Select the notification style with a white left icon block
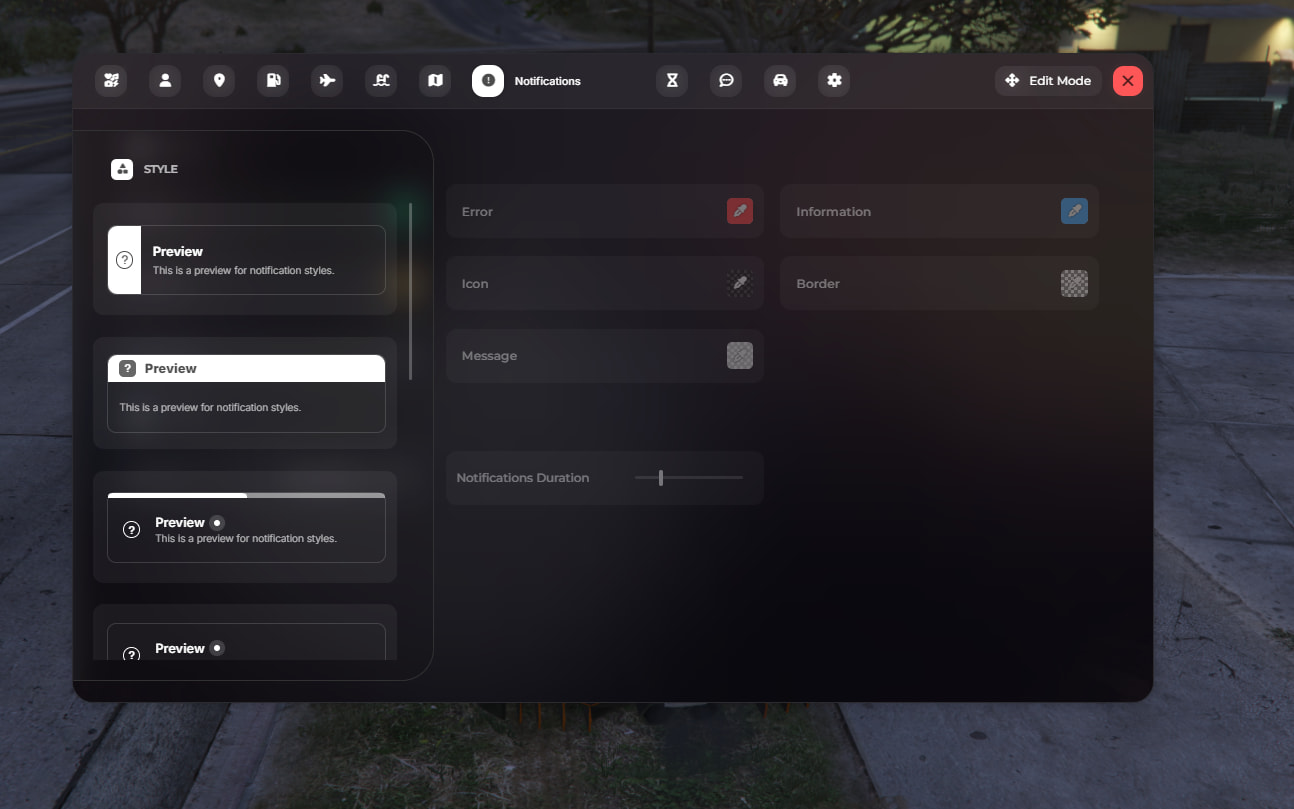Viewport: 1294px width, 809px height. click(246, 260)
